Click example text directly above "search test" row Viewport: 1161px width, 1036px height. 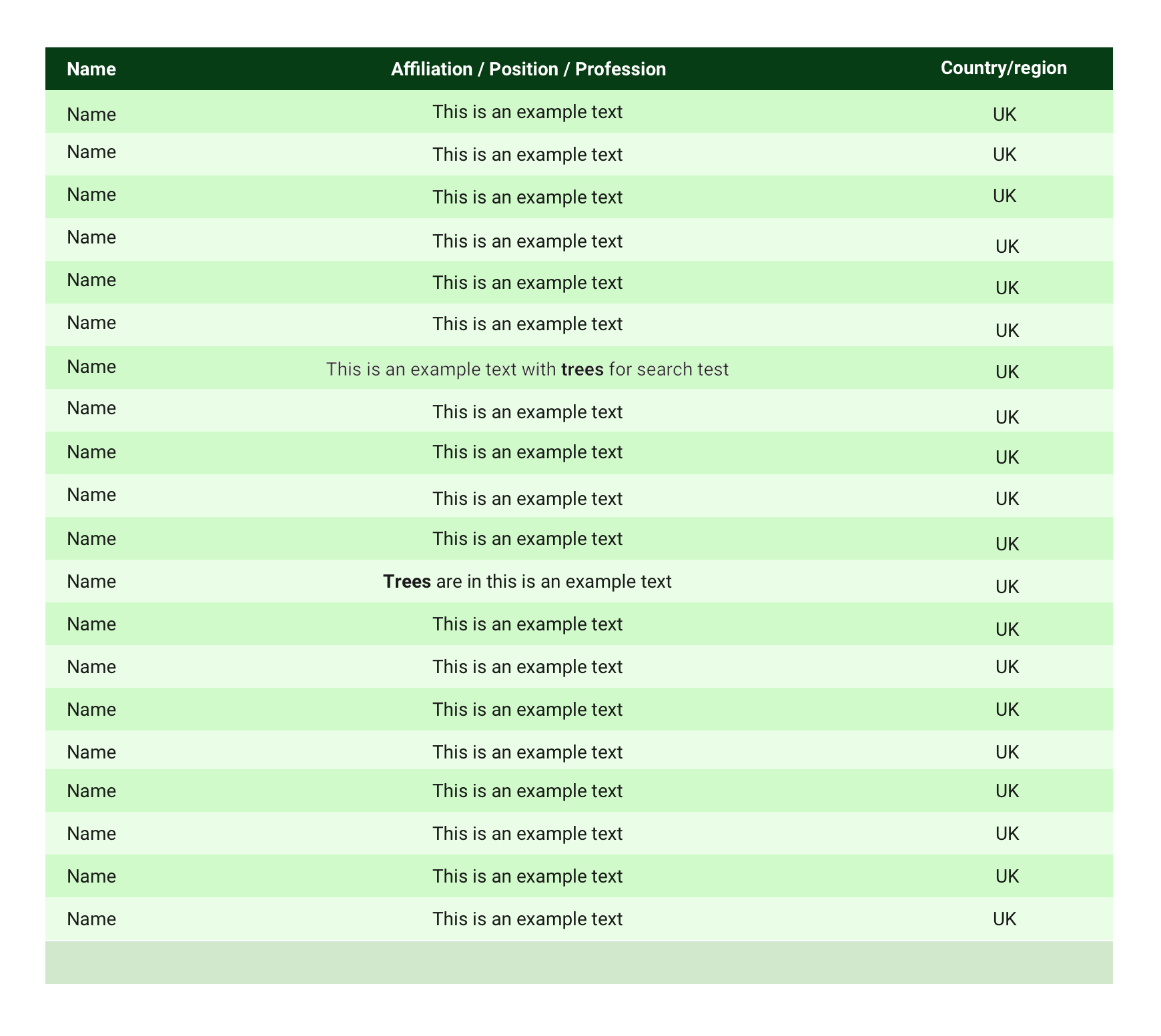click(527, 324)
